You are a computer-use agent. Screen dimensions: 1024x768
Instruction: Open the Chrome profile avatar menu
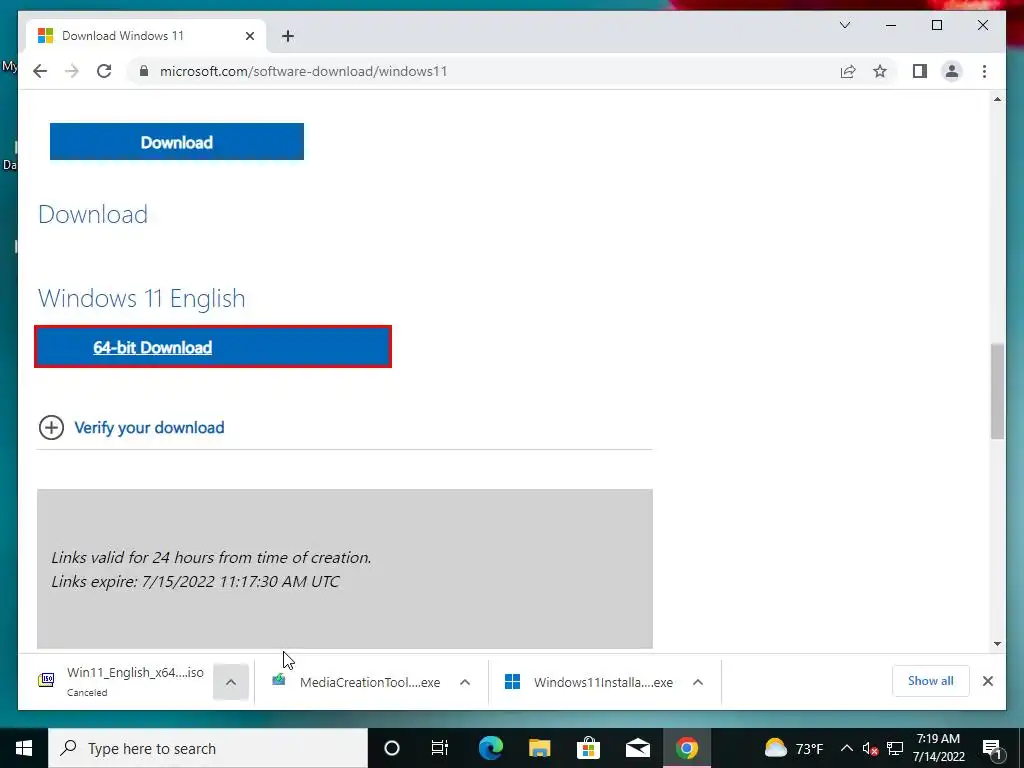952,71
